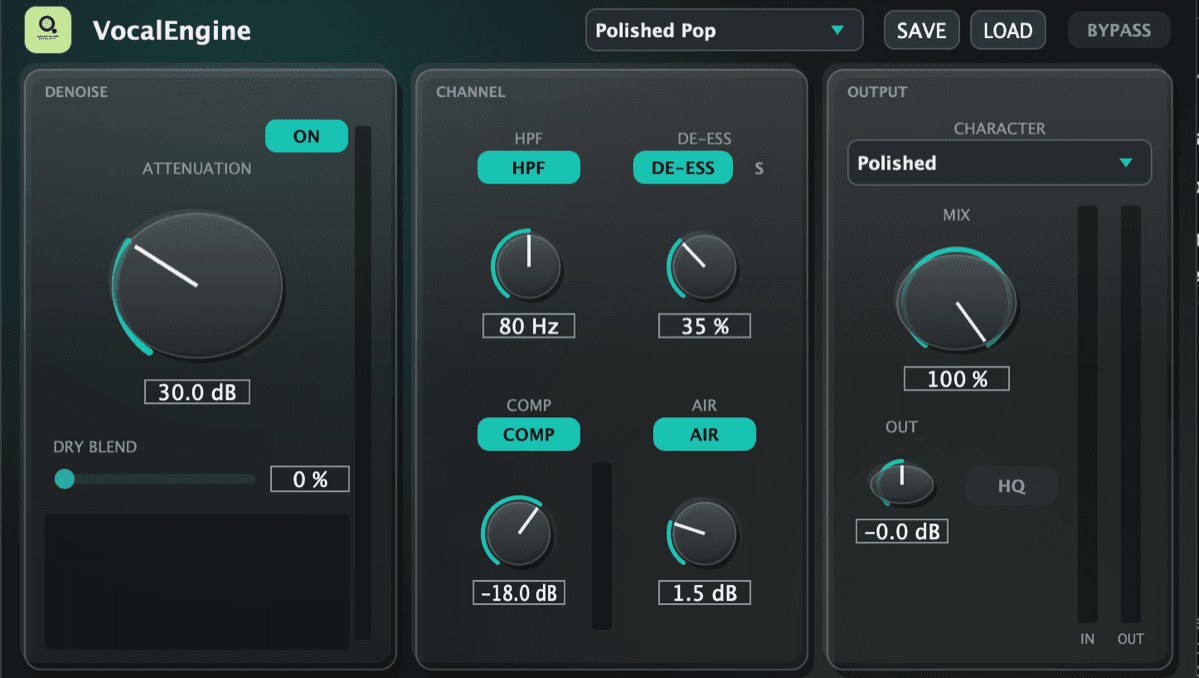This screenshot has height=678, width=1199.
Task: Click the Out gain knob
Action: click(902, 483)
